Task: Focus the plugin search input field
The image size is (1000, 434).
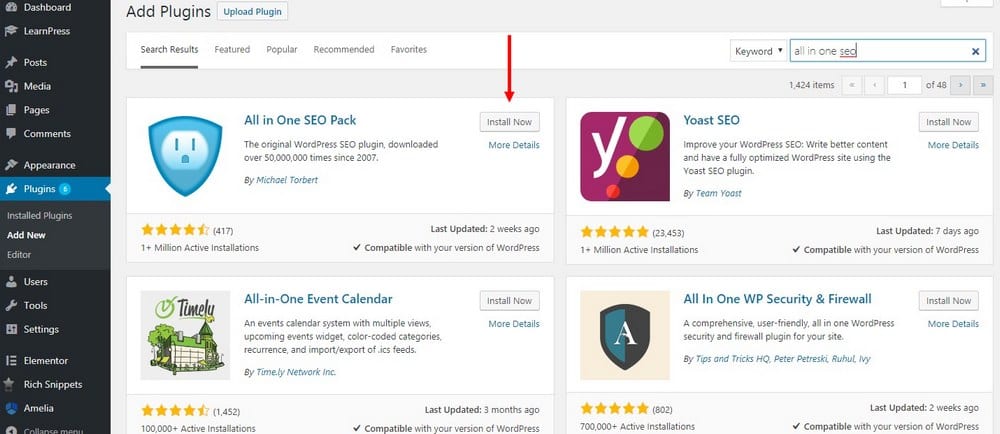Action: 880,52
